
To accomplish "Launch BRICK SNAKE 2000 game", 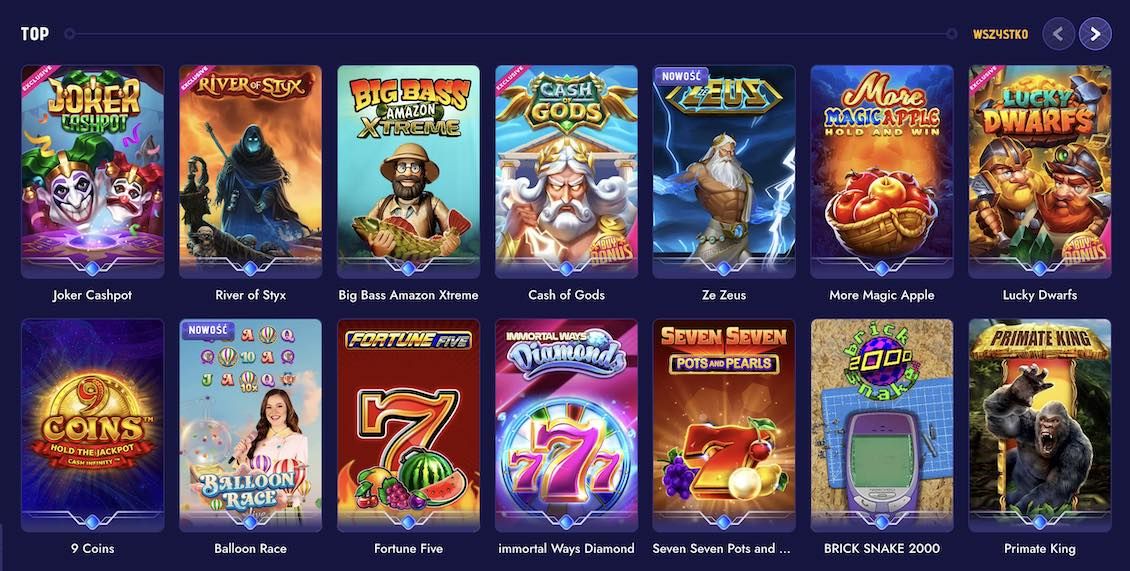I will (881, 425).
